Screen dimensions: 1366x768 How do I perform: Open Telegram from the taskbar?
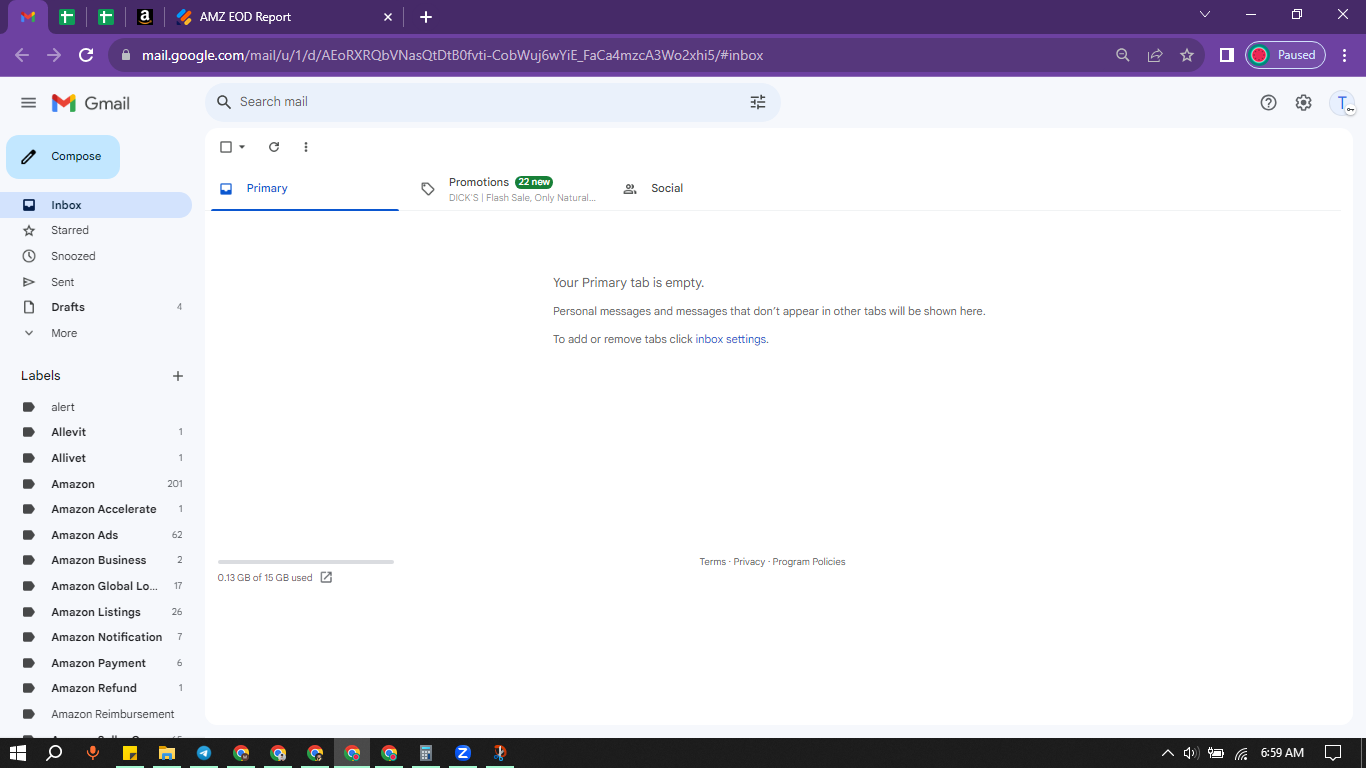point(204,753)
